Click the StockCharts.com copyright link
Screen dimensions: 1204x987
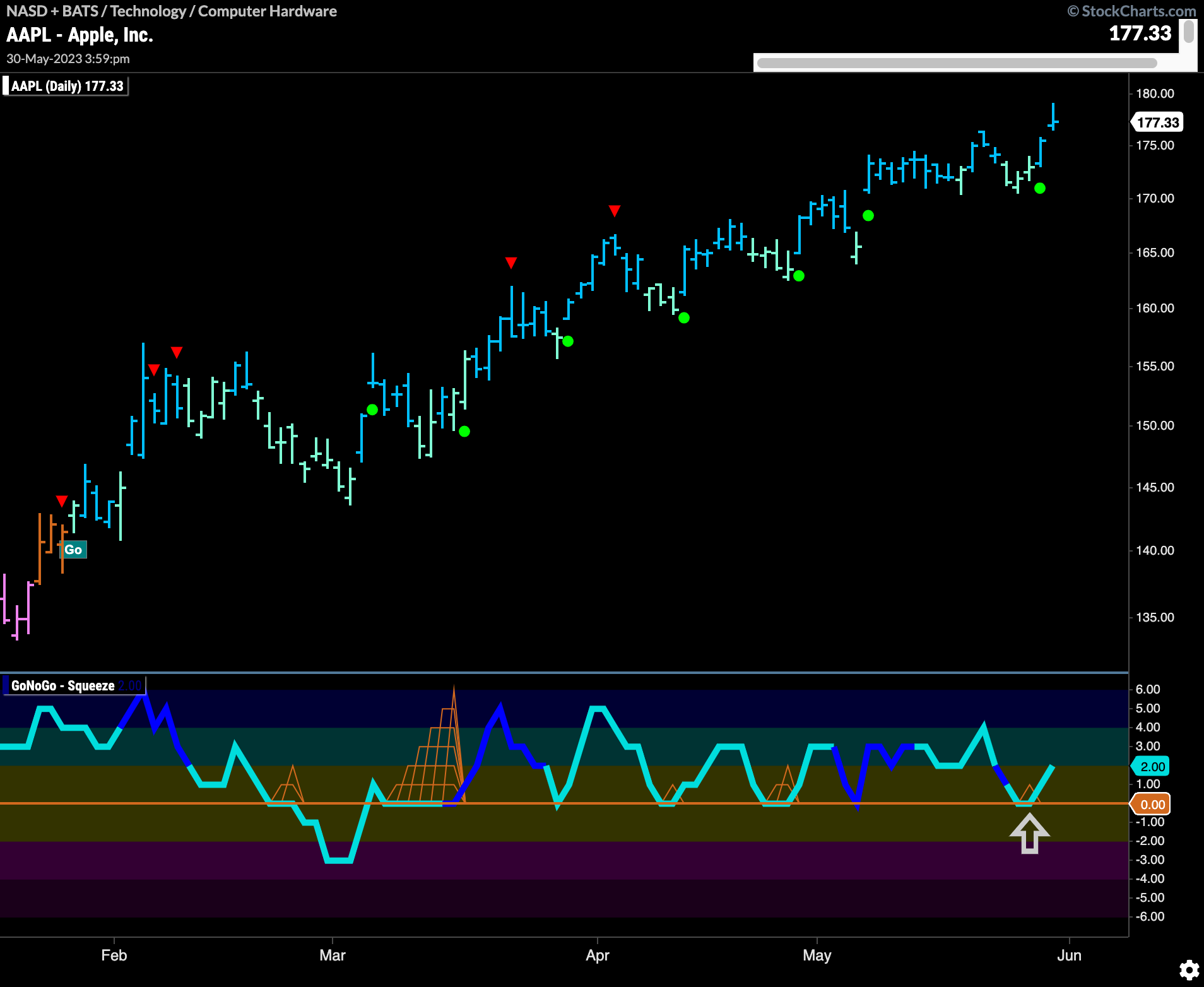[x=1131, y=11]
